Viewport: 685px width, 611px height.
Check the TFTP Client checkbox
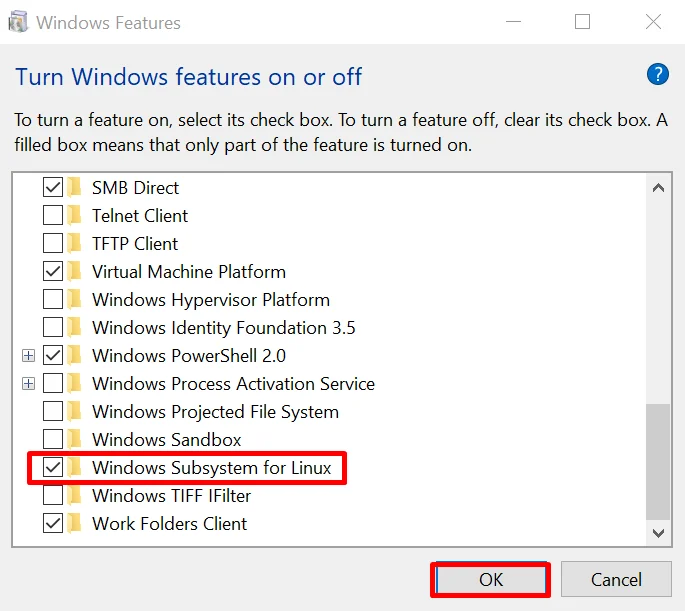pos(53,243)
